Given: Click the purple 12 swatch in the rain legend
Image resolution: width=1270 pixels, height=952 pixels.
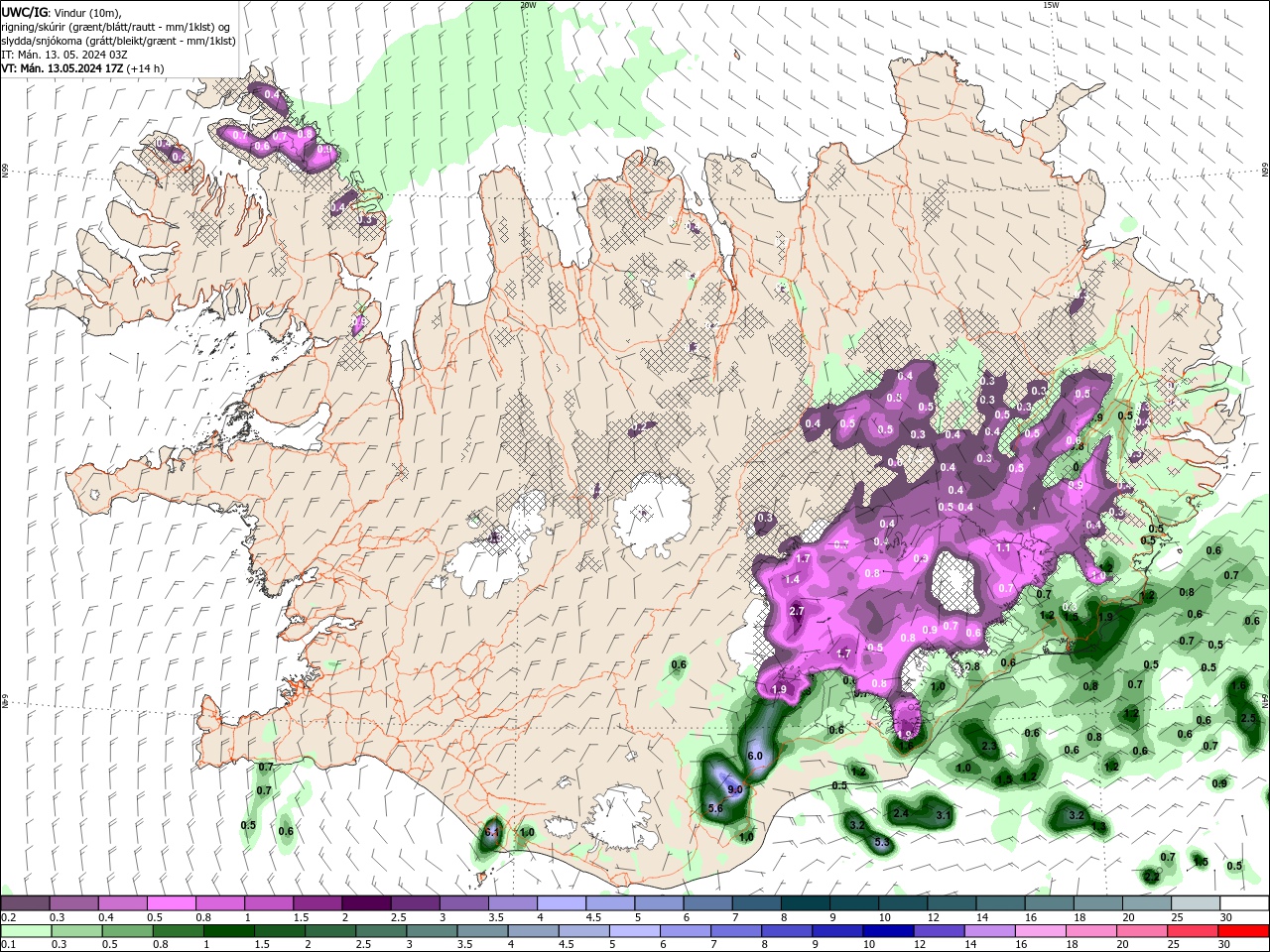Looking at the screenshot, I should [938, 931].
